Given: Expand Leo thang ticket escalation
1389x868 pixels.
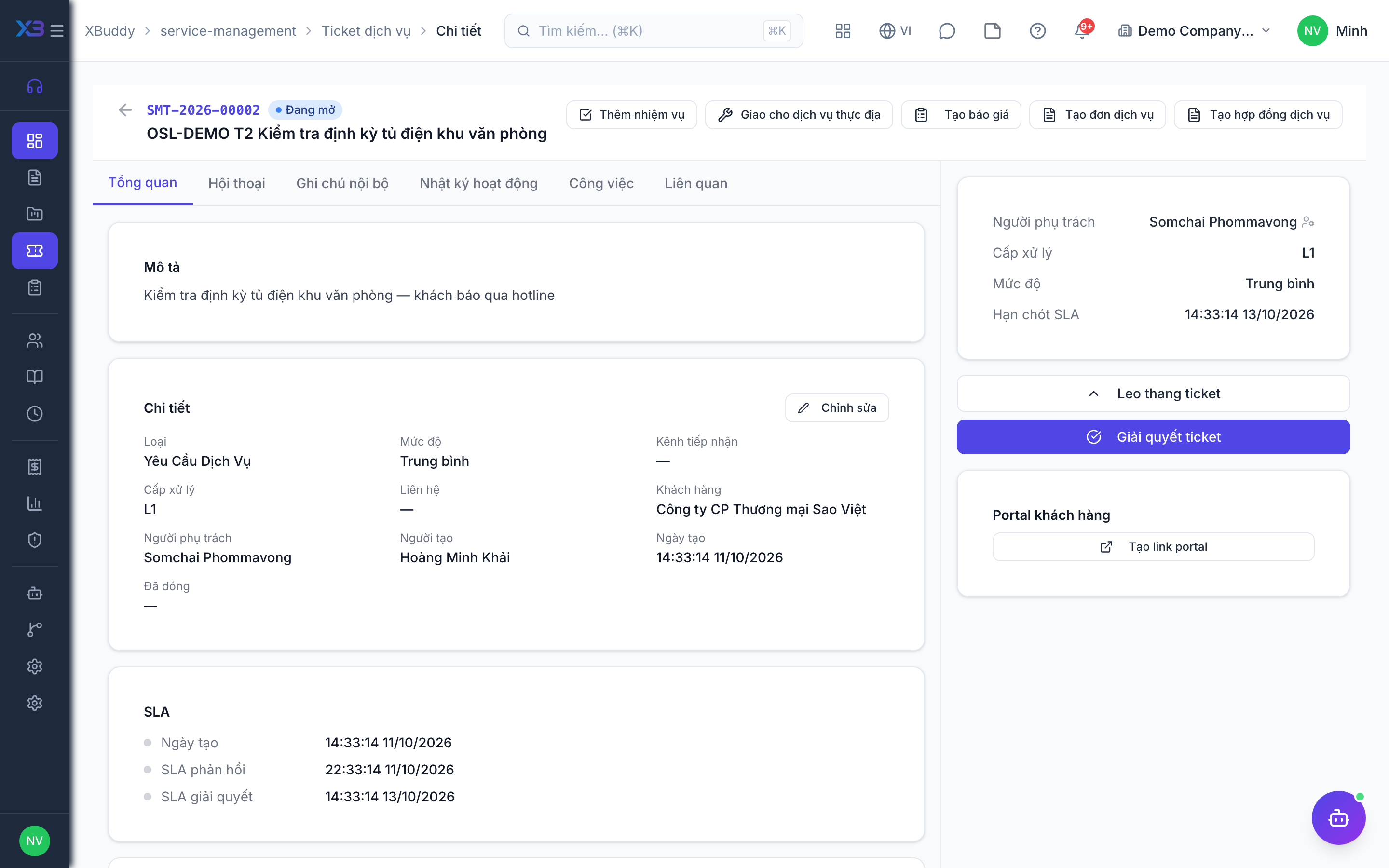Looking at the screenshot, I should (1153, 393).
